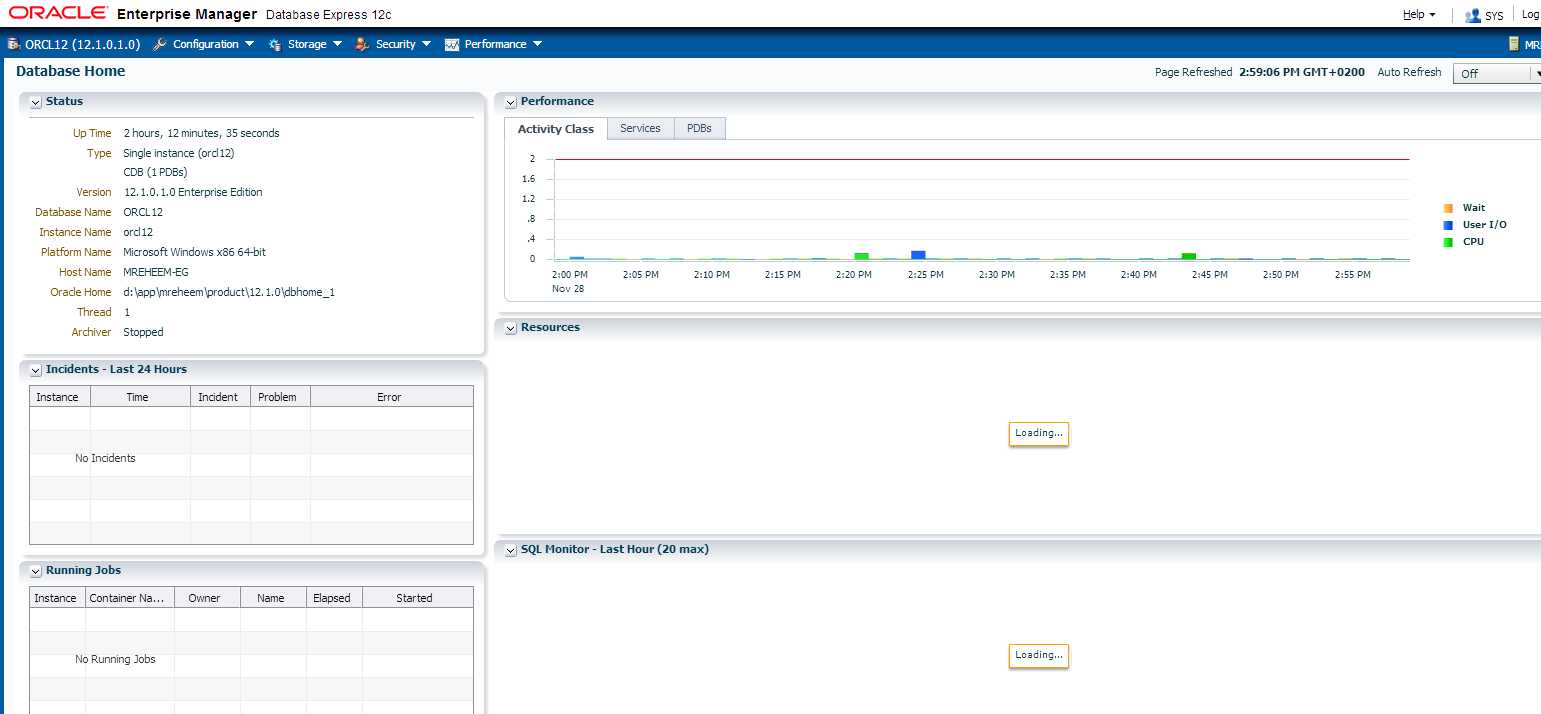Image resolution: width=1541 pixels, height=714 pixels.
Task: Click the Version value 12.1.0.1.0 Enterprise Edition
Action: [193, 192]
